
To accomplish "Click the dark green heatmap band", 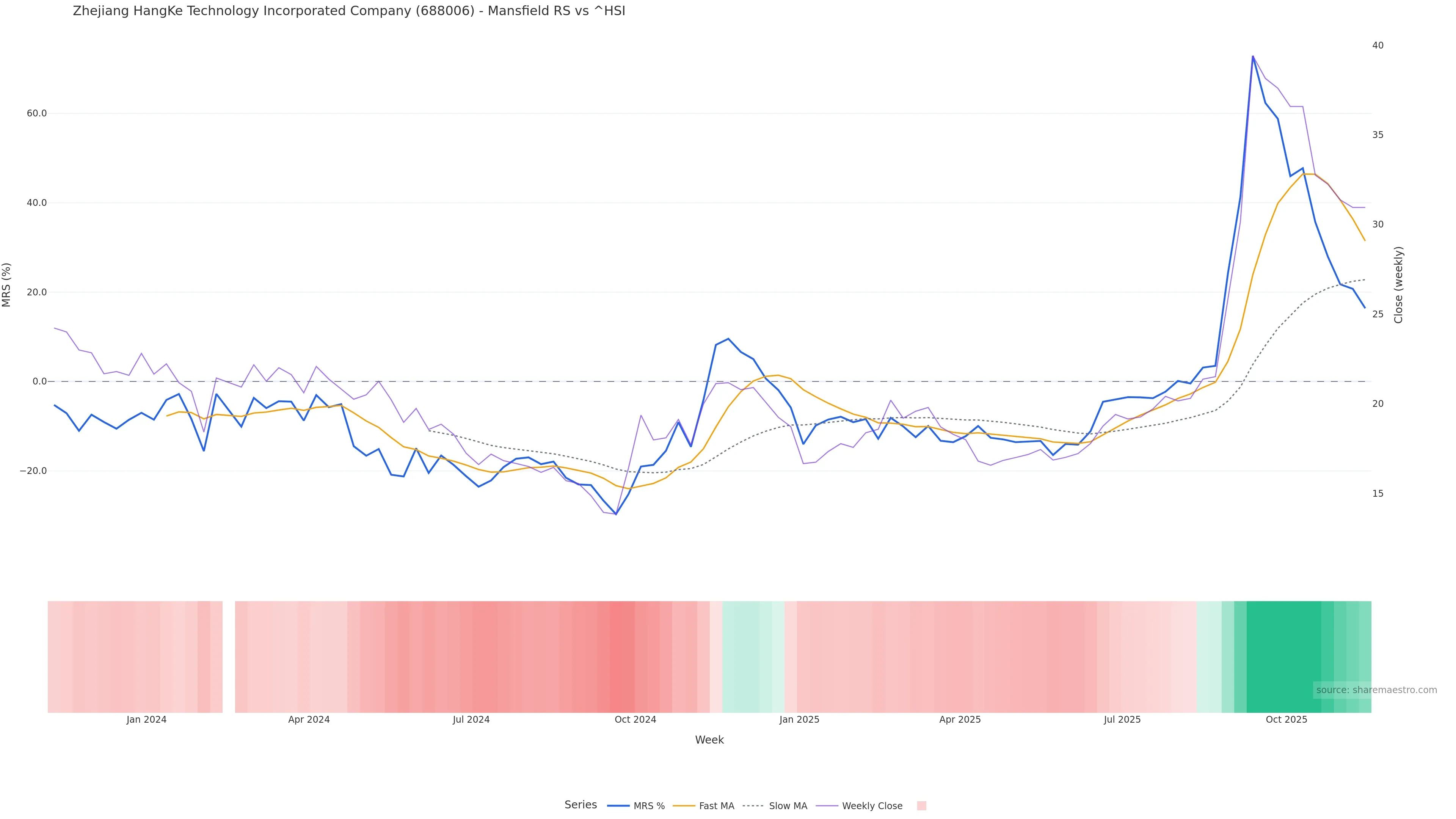I will pyautogui.click(x=1283, y=656).
